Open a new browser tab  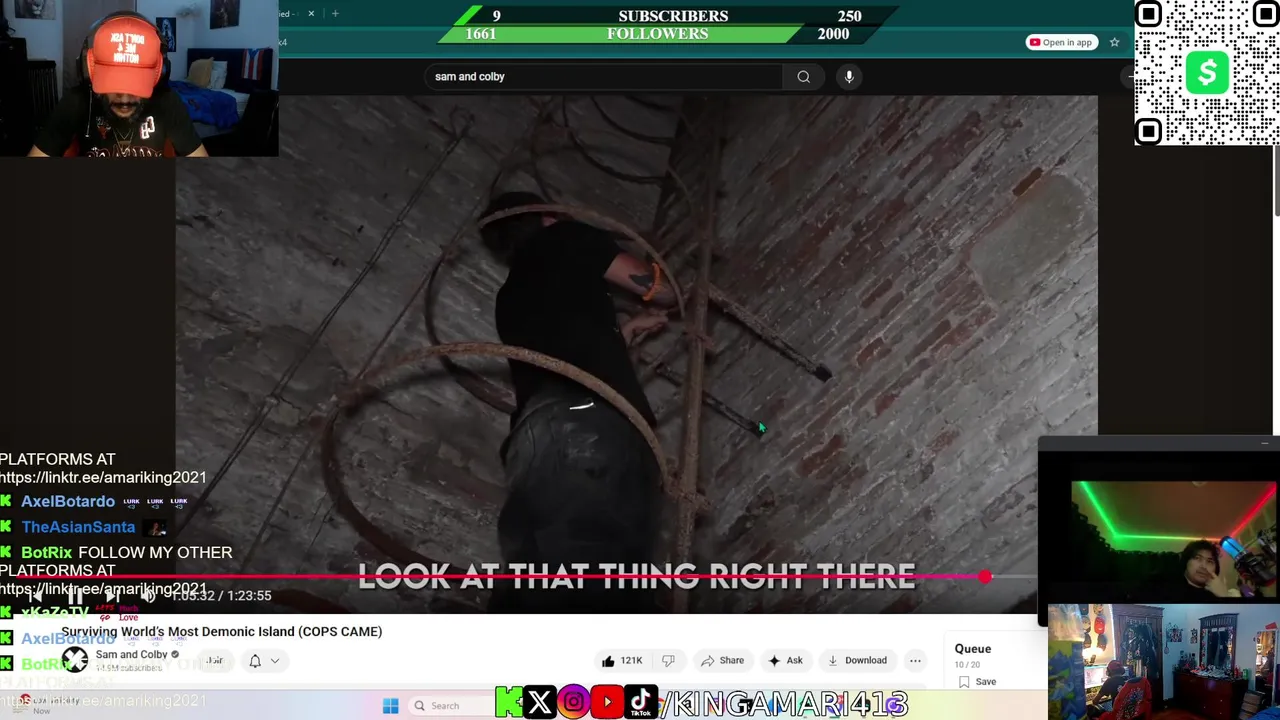coord(335,14)
